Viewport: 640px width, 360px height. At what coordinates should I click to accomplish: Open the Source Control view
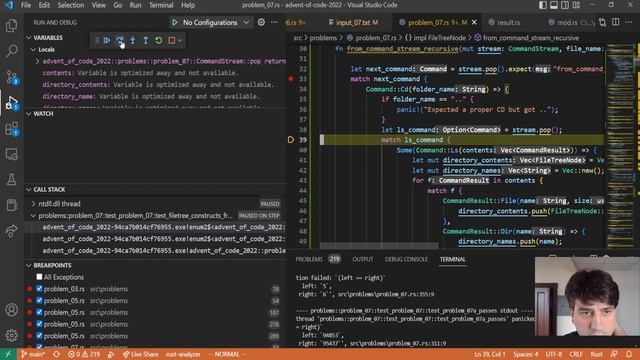[x=11, y=77]
